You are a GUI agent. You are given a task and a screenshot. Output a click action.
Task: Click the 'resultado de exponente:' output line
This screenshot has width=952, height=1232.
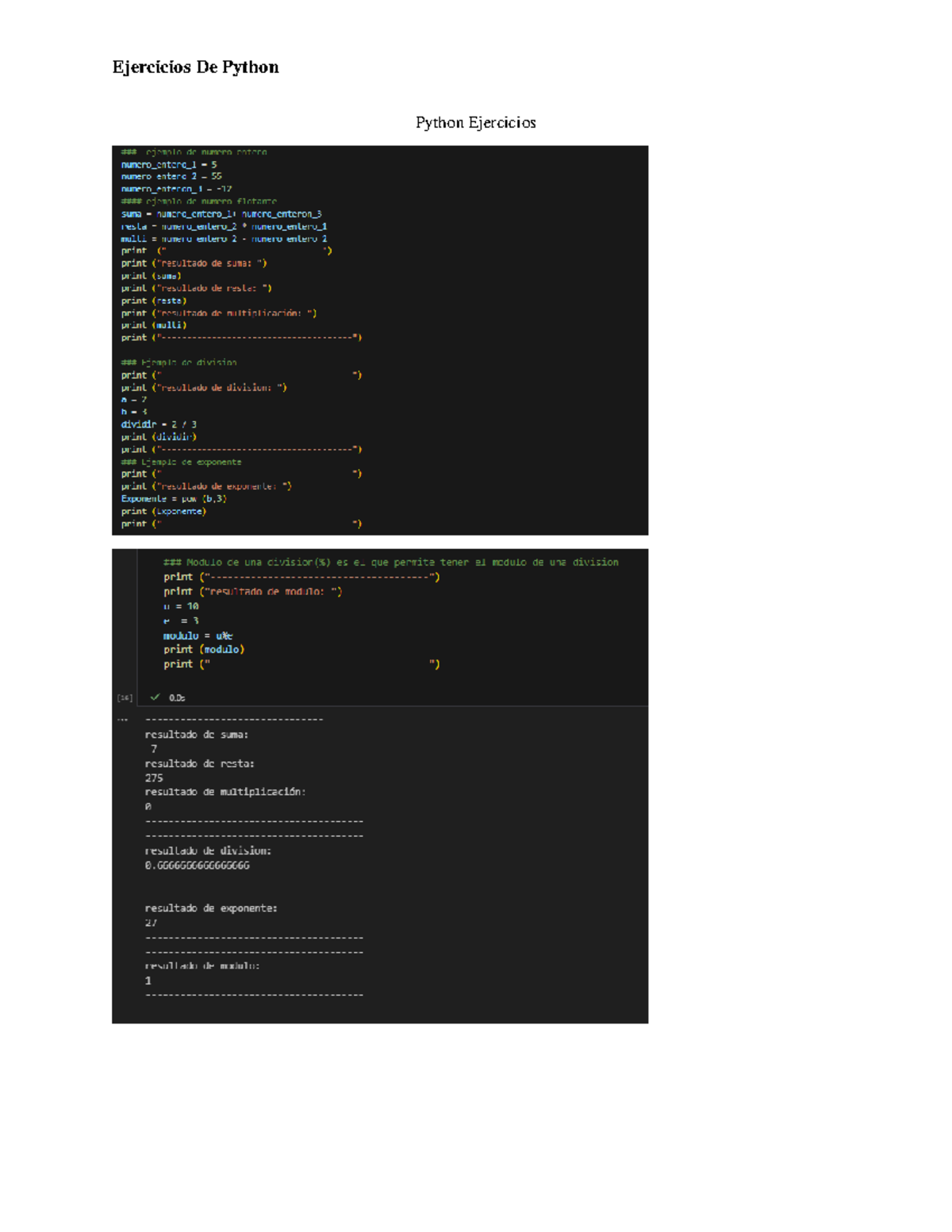[210, 908]
